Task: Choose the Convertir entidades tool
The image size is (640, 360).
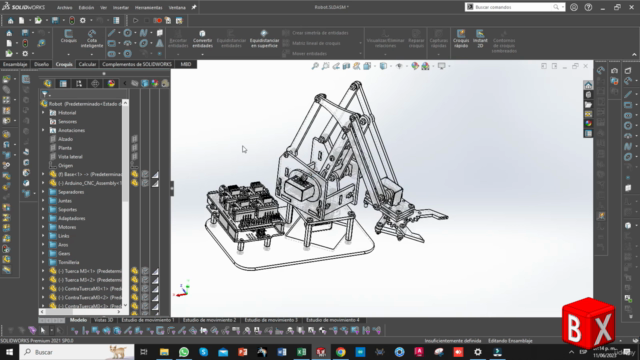Action: 202,39
